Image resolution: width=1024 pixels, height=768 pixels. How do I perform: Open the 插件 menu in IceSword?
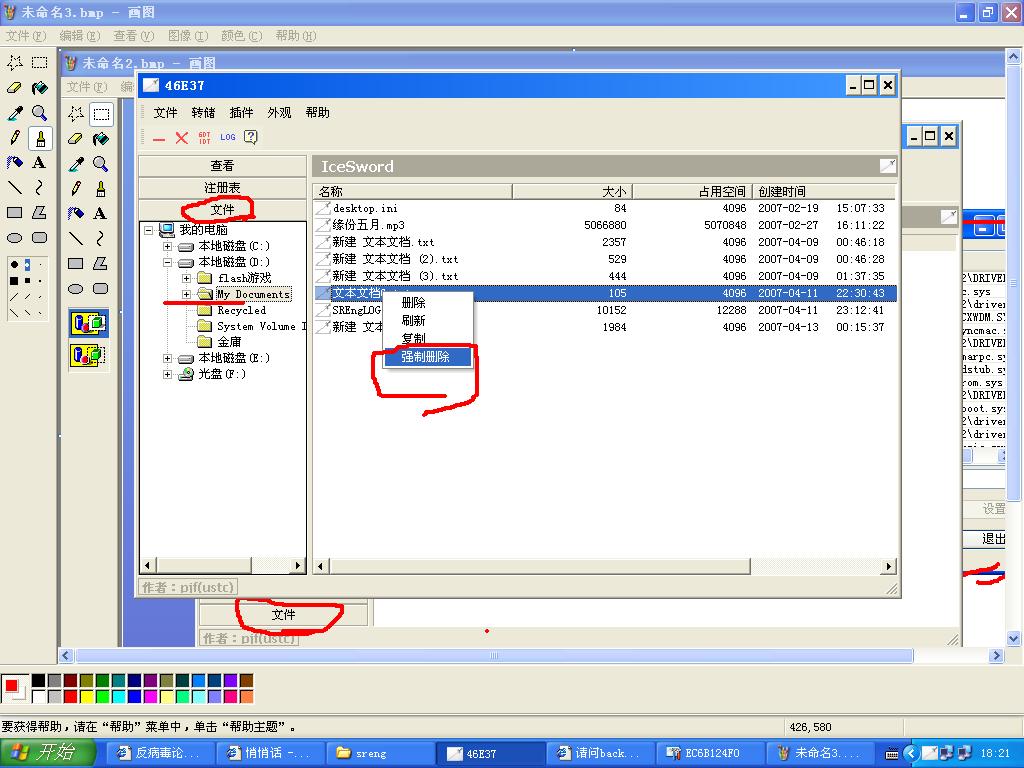point(241,112)
